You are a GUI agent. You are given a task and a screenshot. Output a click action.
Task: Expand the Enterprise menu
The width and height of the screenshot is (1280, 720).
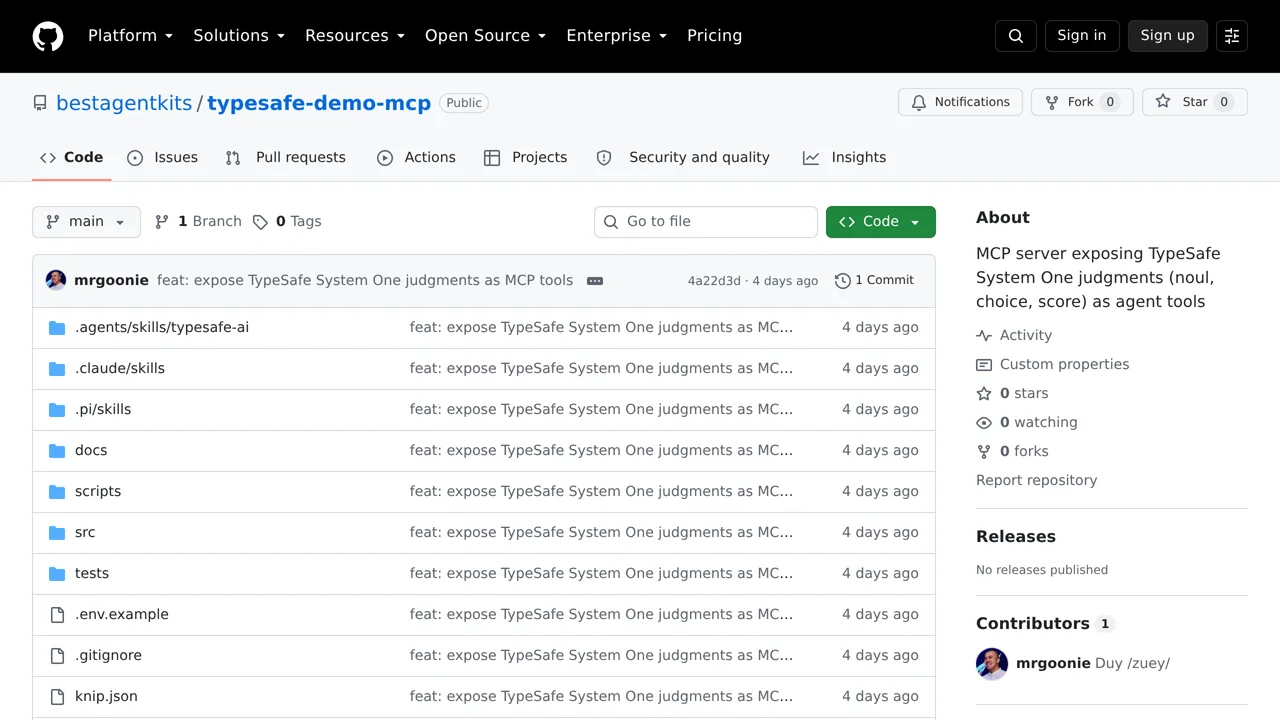(616, 36)
